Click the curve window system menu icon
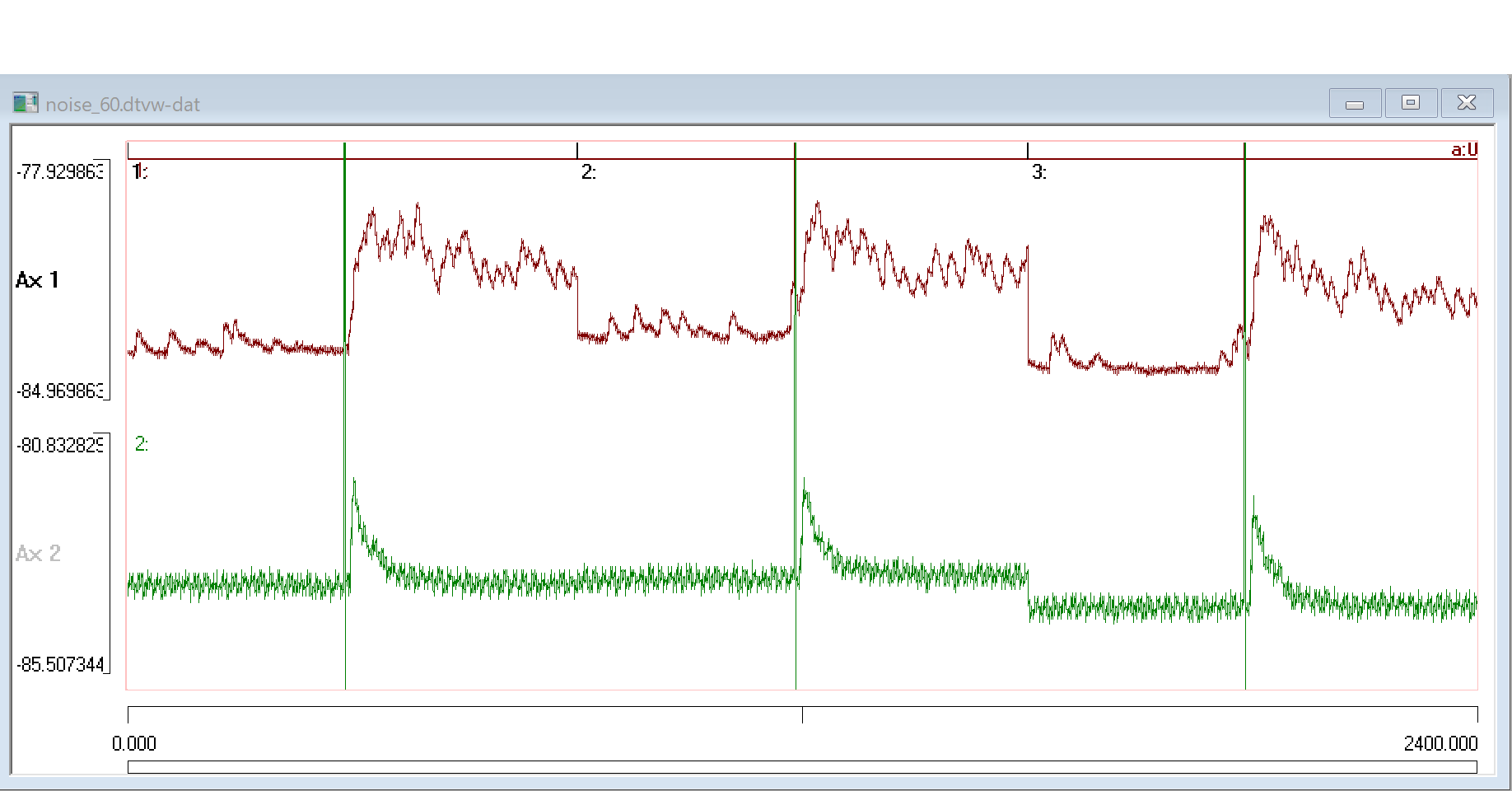This screenshot has height=791, width=1512. click(26, 102)
